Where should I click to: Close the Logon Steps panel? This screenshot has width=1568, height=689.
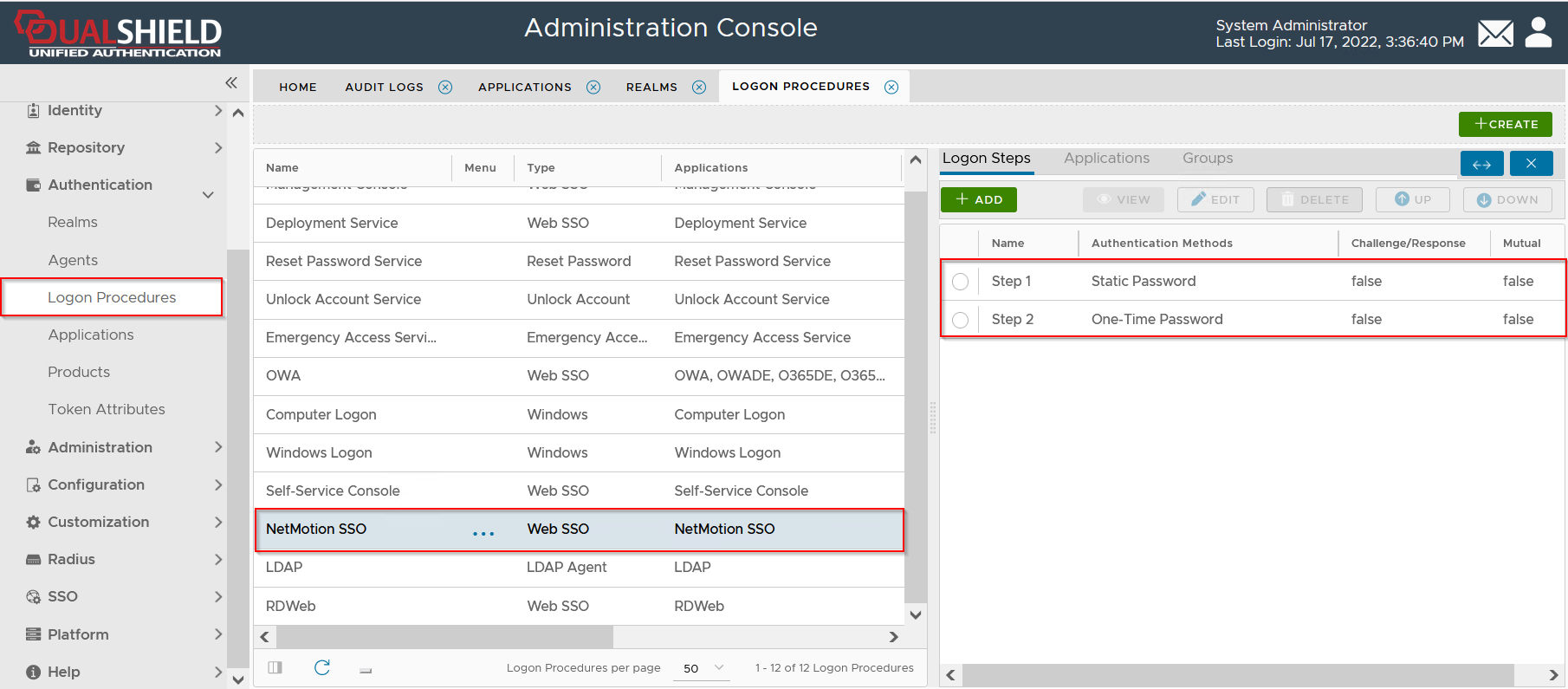pos(1531,164)
